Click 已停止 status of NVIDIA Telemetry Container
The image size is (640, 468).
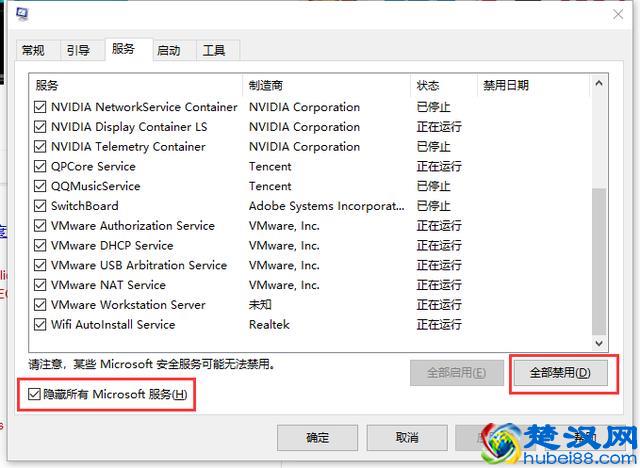433,146
